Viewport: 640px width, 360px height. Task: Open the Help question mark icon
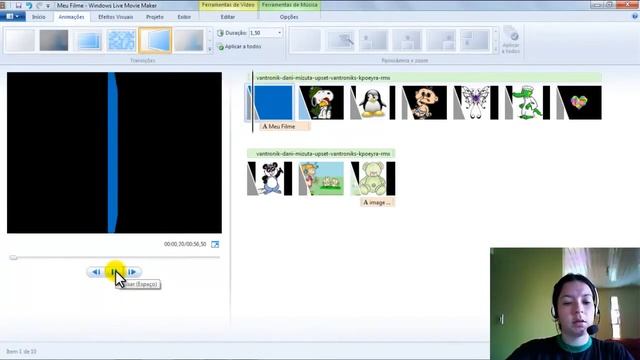pyautogui.click(x=635, y=16)
